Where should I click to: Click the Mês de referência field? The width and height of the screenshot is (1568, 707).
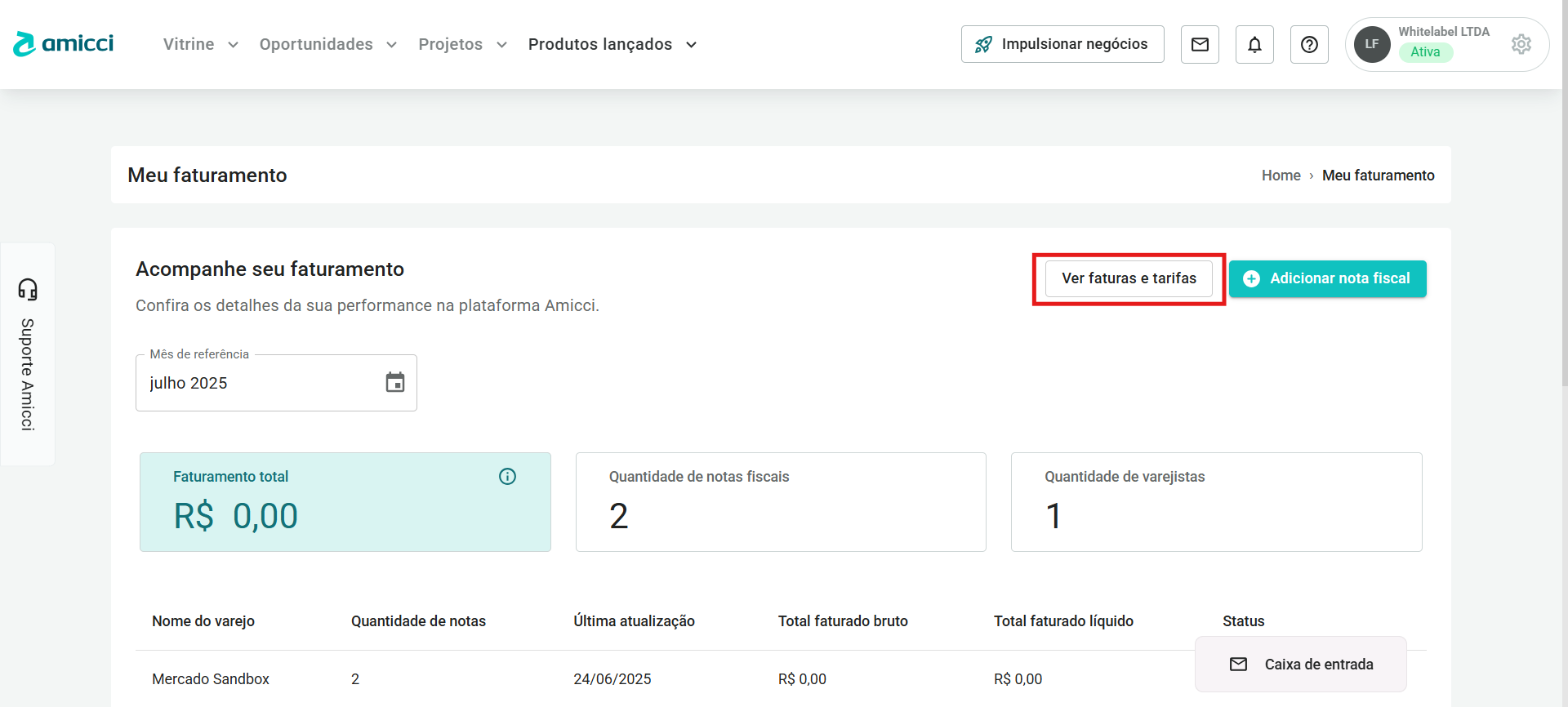click(261, 383)
